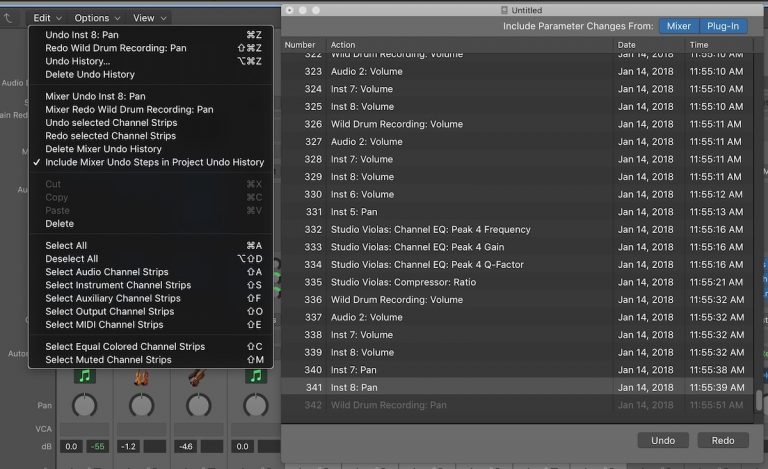Choose Delete Undo History
The image size is (768, 469).
click(149, 74)
